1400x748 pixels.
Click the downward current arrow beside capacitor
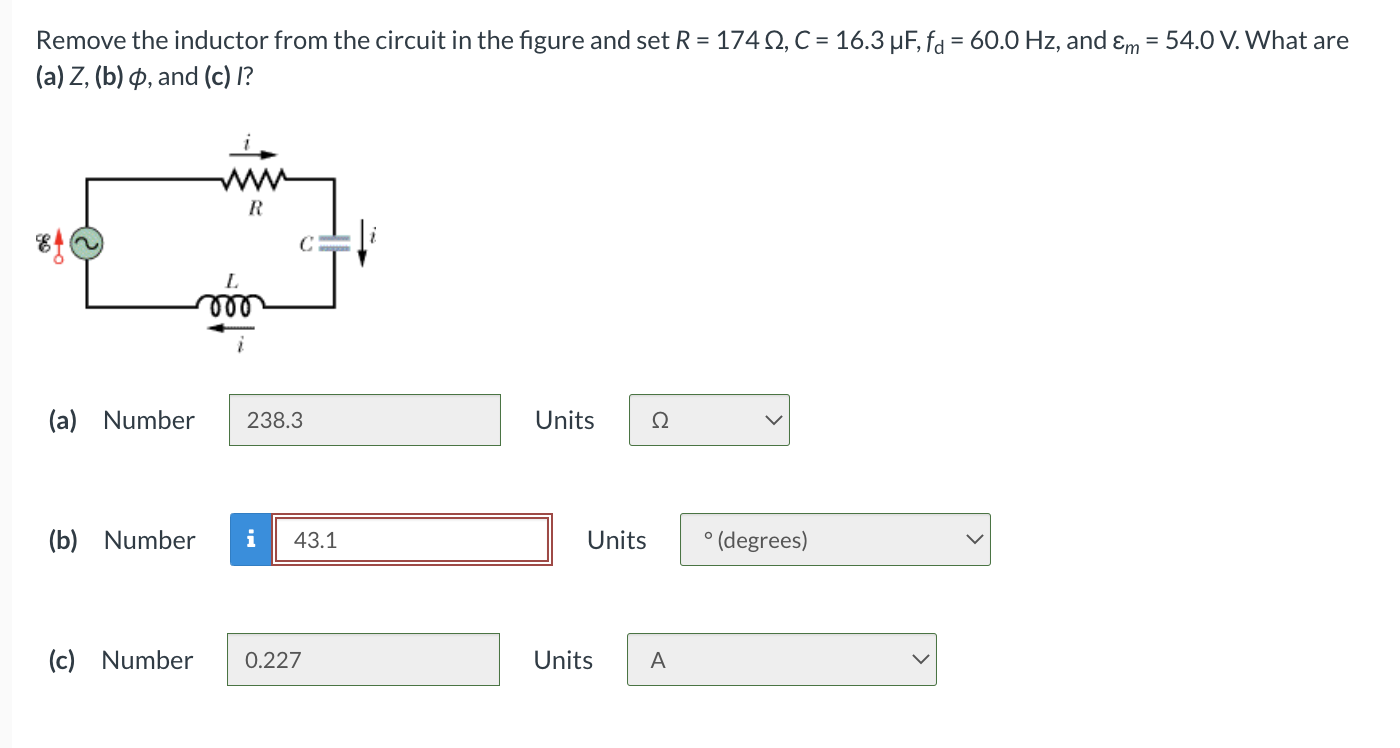[x=362, y=241]
